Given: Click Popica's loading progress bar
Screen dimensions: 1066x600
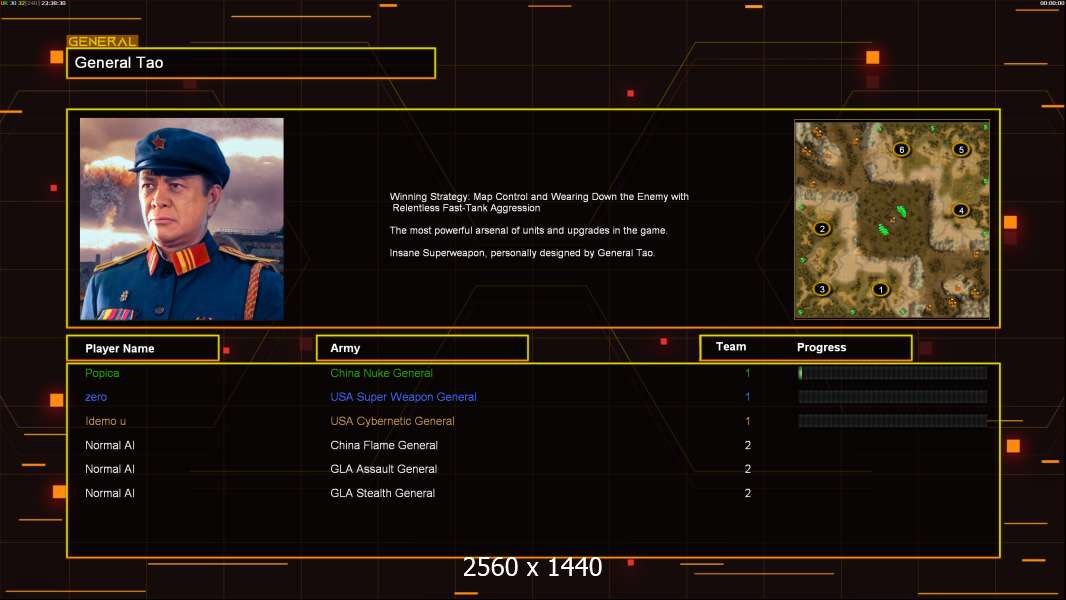Looking at the screenshot, I should tap(893, 372).
